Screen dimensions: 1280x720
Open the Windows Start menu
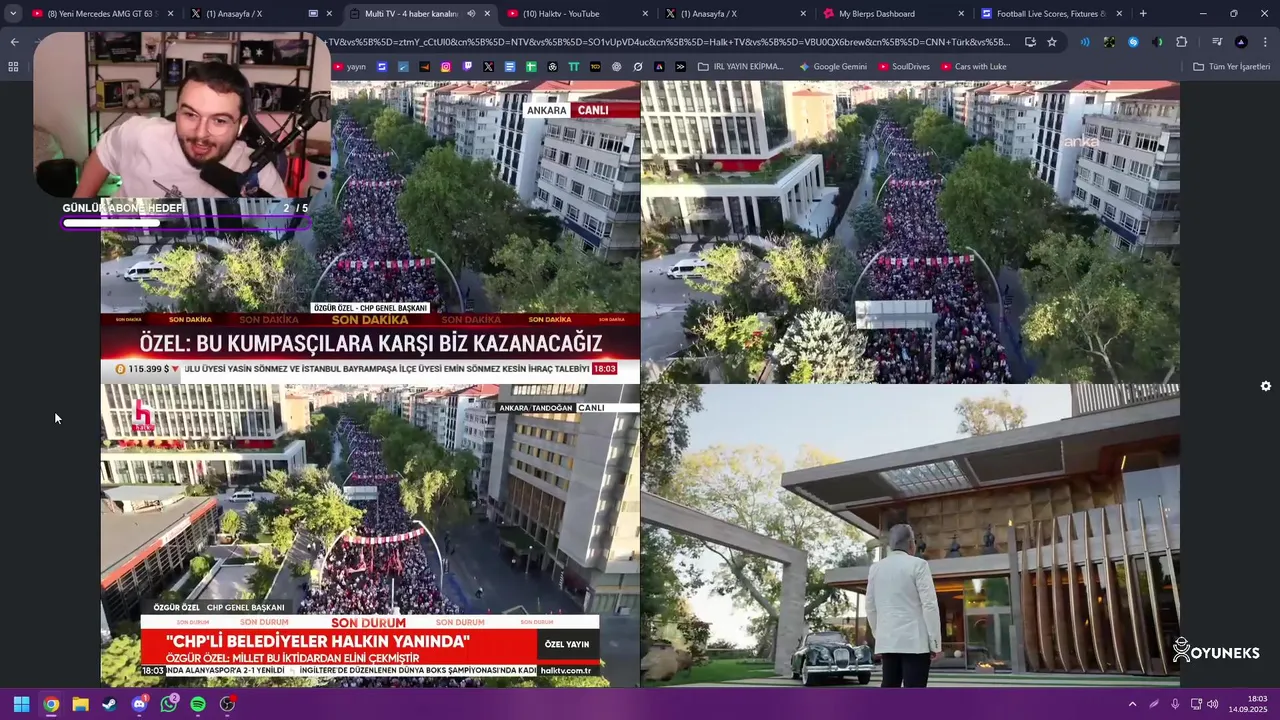[x=21, y=704]
